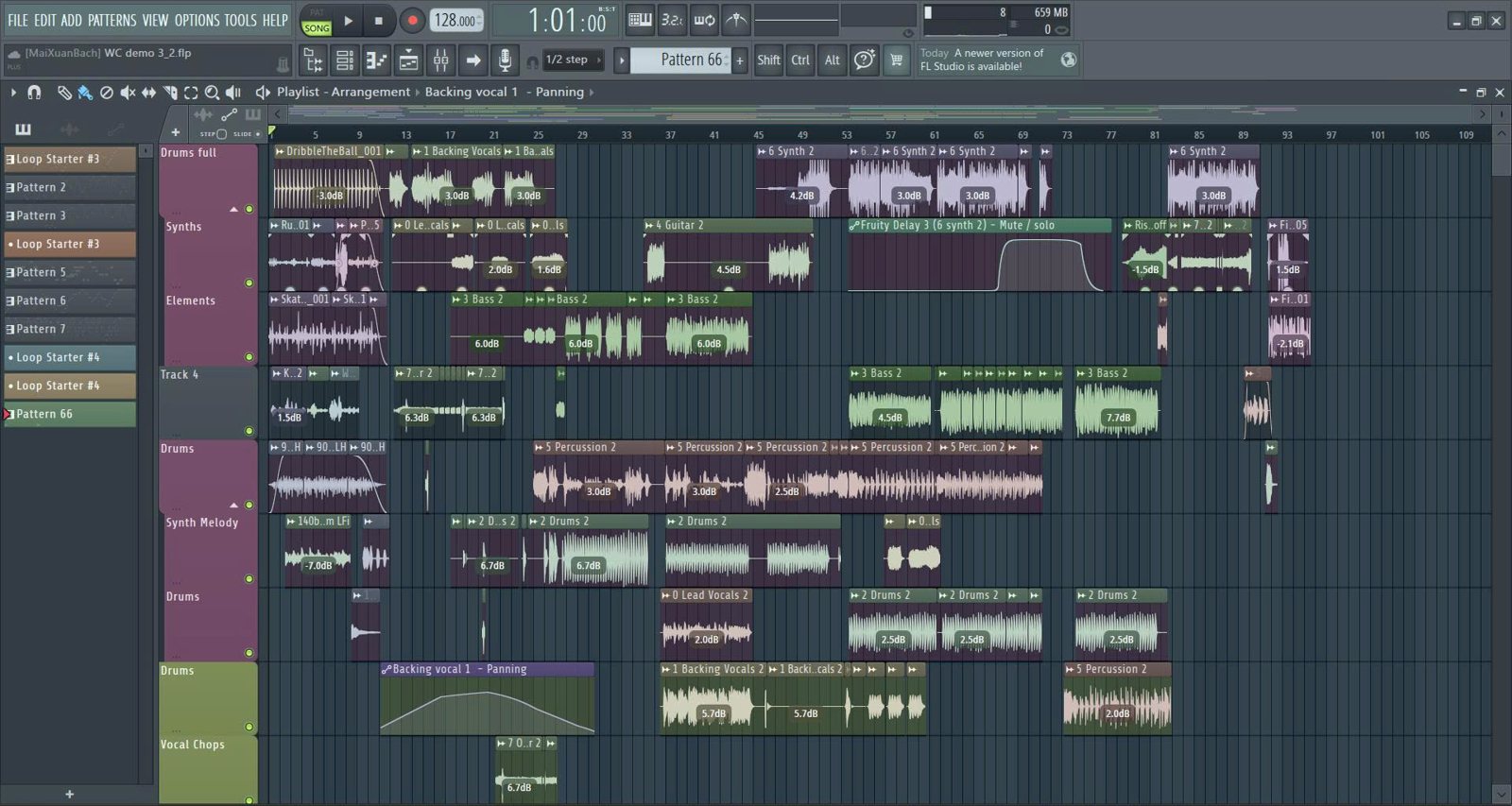Open the help assistant icon

864,60
